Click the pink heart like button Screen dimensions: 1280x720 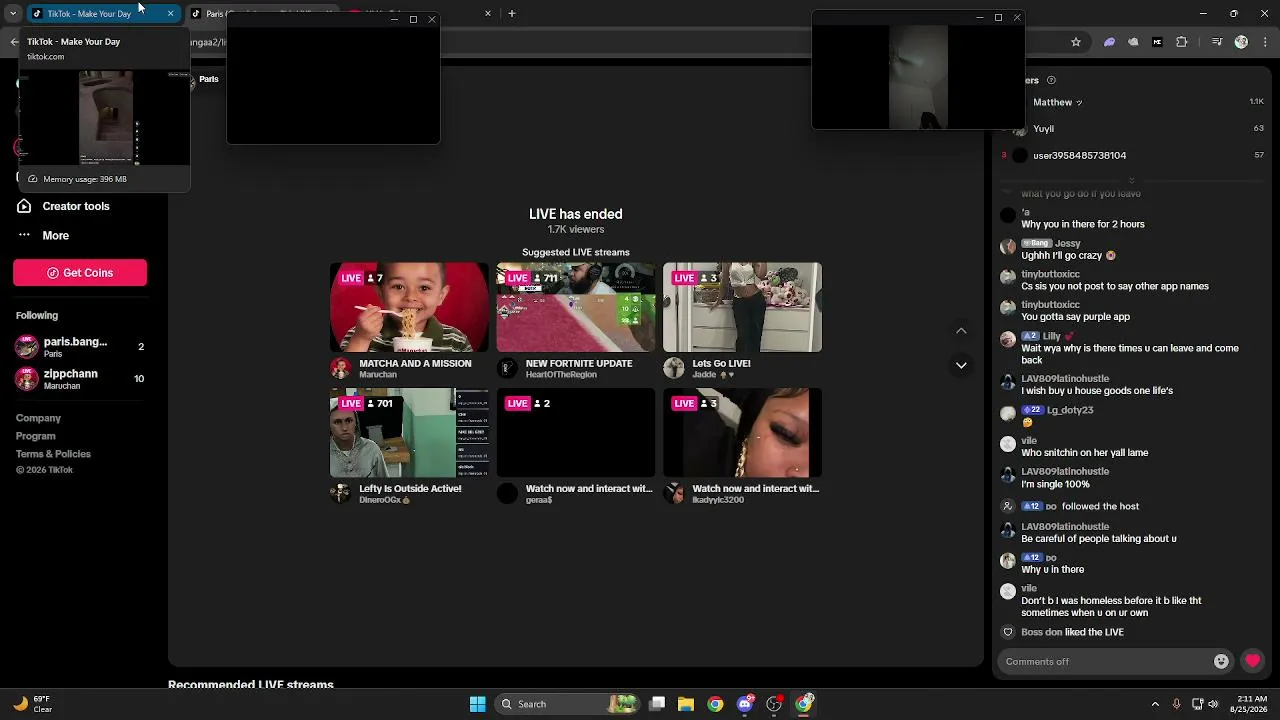click(1252, 661)
